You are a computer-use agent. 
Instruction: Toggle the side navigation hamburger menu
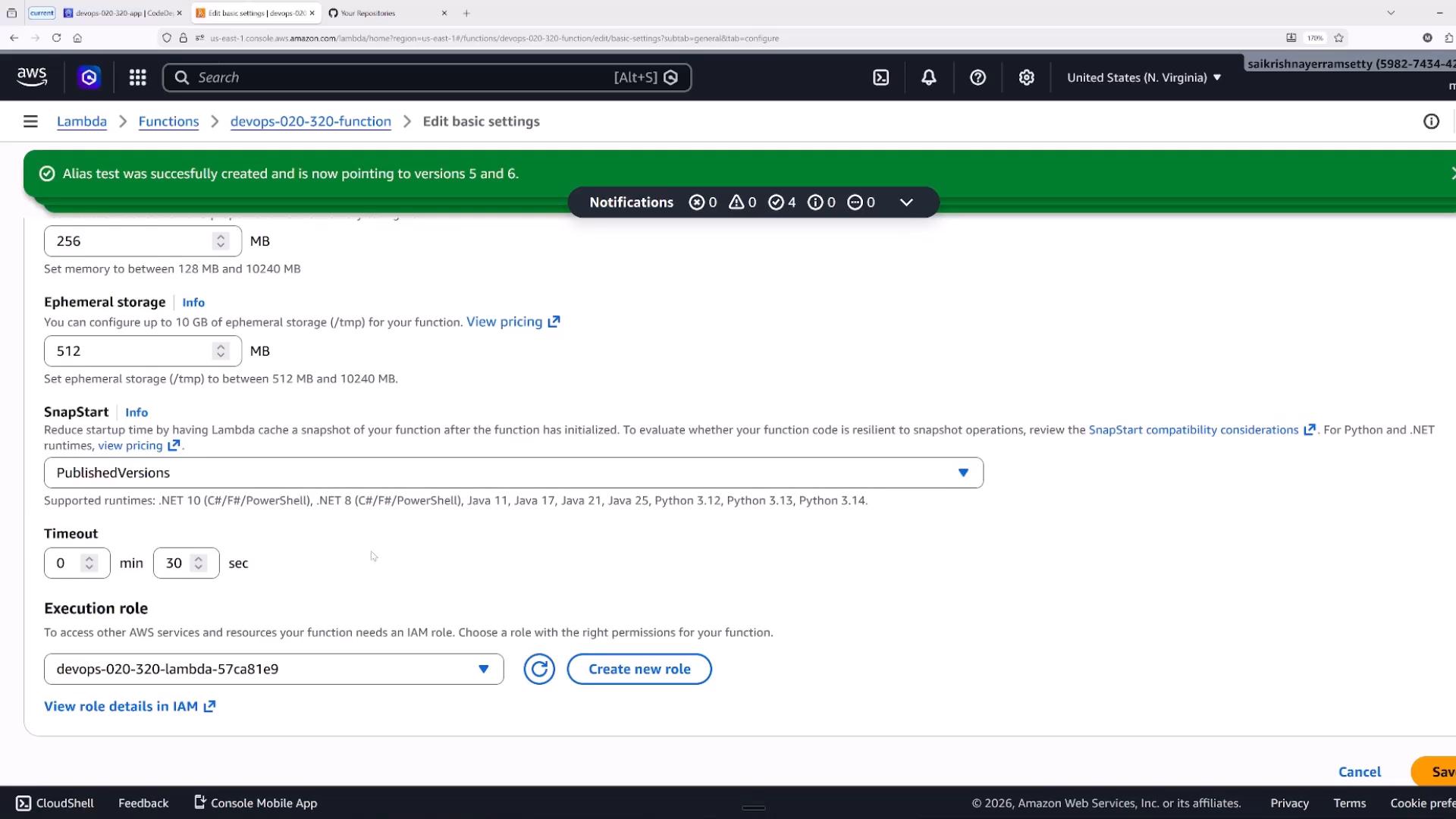pyautogui.click(x=30, y=121)
